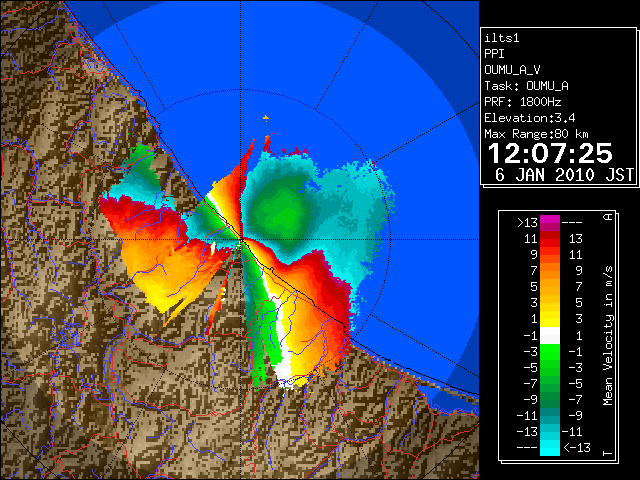Click the yellow 1 to 3 legend band

pos(550,319)
